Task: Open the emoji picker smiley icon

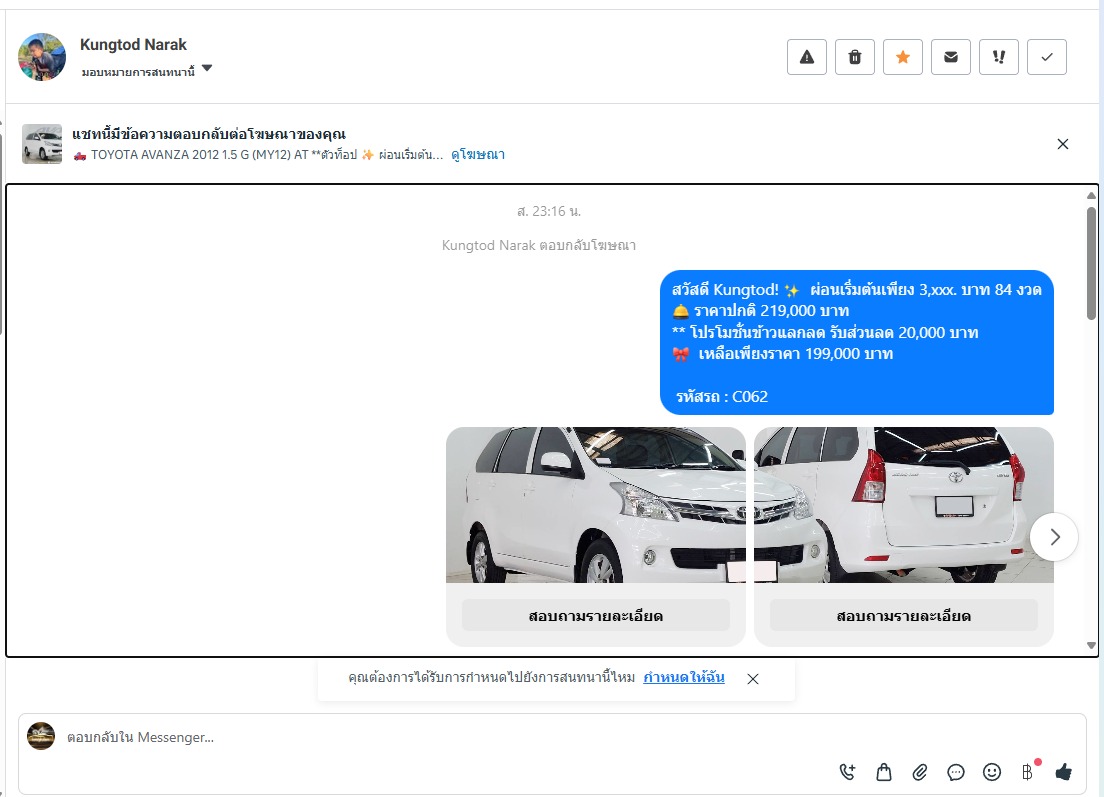Action: pyautogui.click(x=992, y=771)
